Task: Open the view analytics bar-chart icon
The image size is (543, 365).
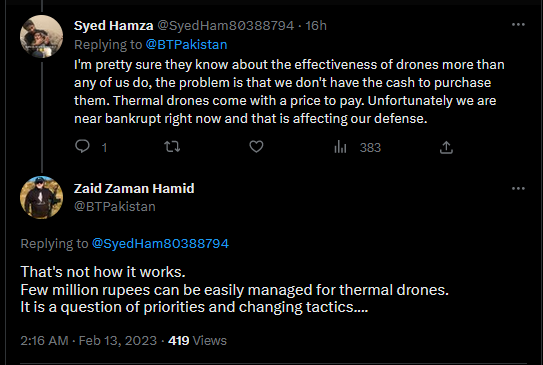Action: pos(340,147)
